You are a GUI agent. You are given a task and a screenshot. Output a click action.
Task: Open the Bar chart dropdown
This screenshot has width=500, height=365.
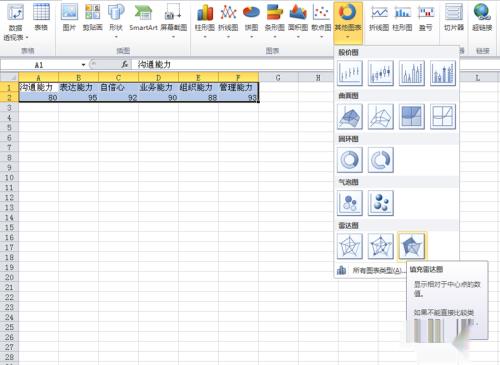(x=275, y=21)
